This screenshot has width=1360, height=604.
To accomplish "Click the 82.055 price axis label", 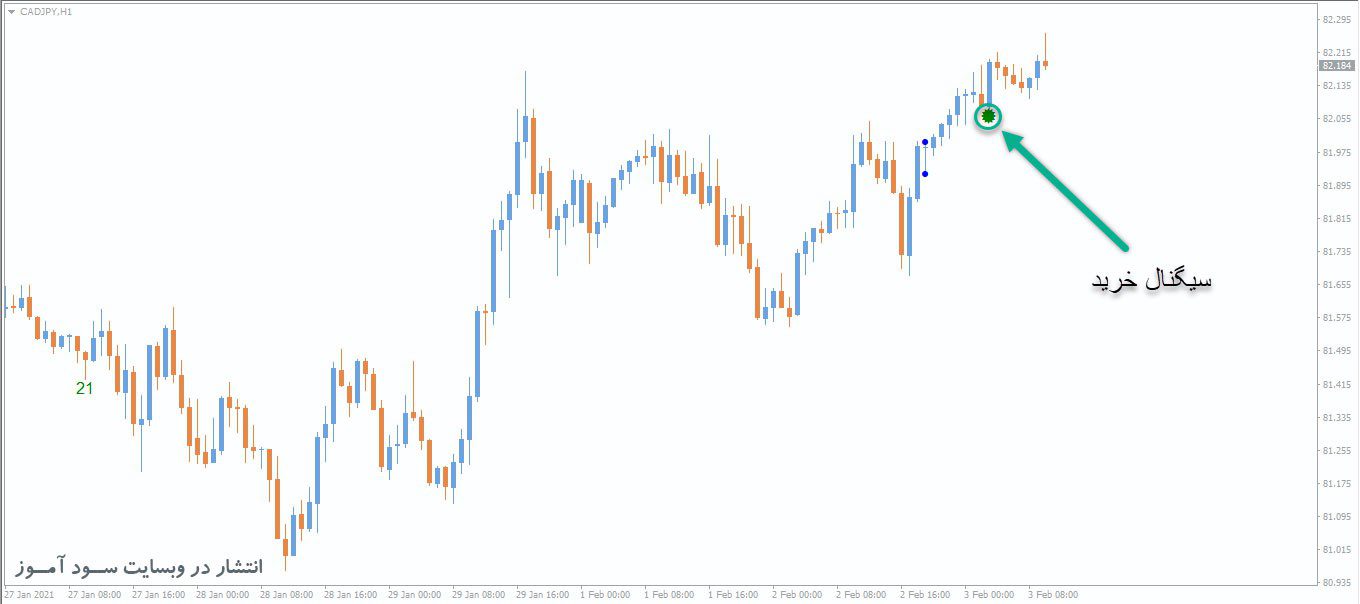I will pyautogui.click(x=1337, y=119).
